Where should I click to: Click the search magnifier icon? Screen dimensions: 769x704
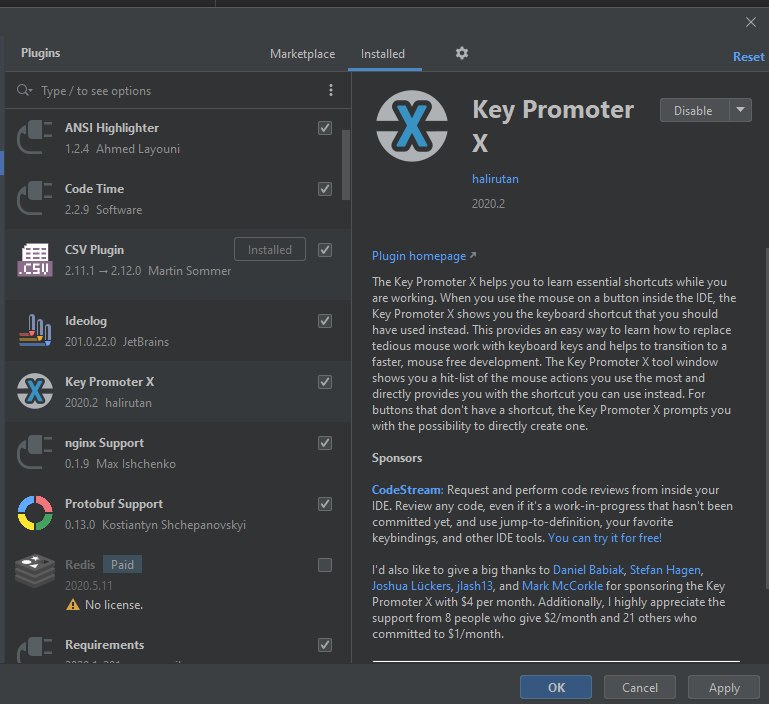[24, 90]
